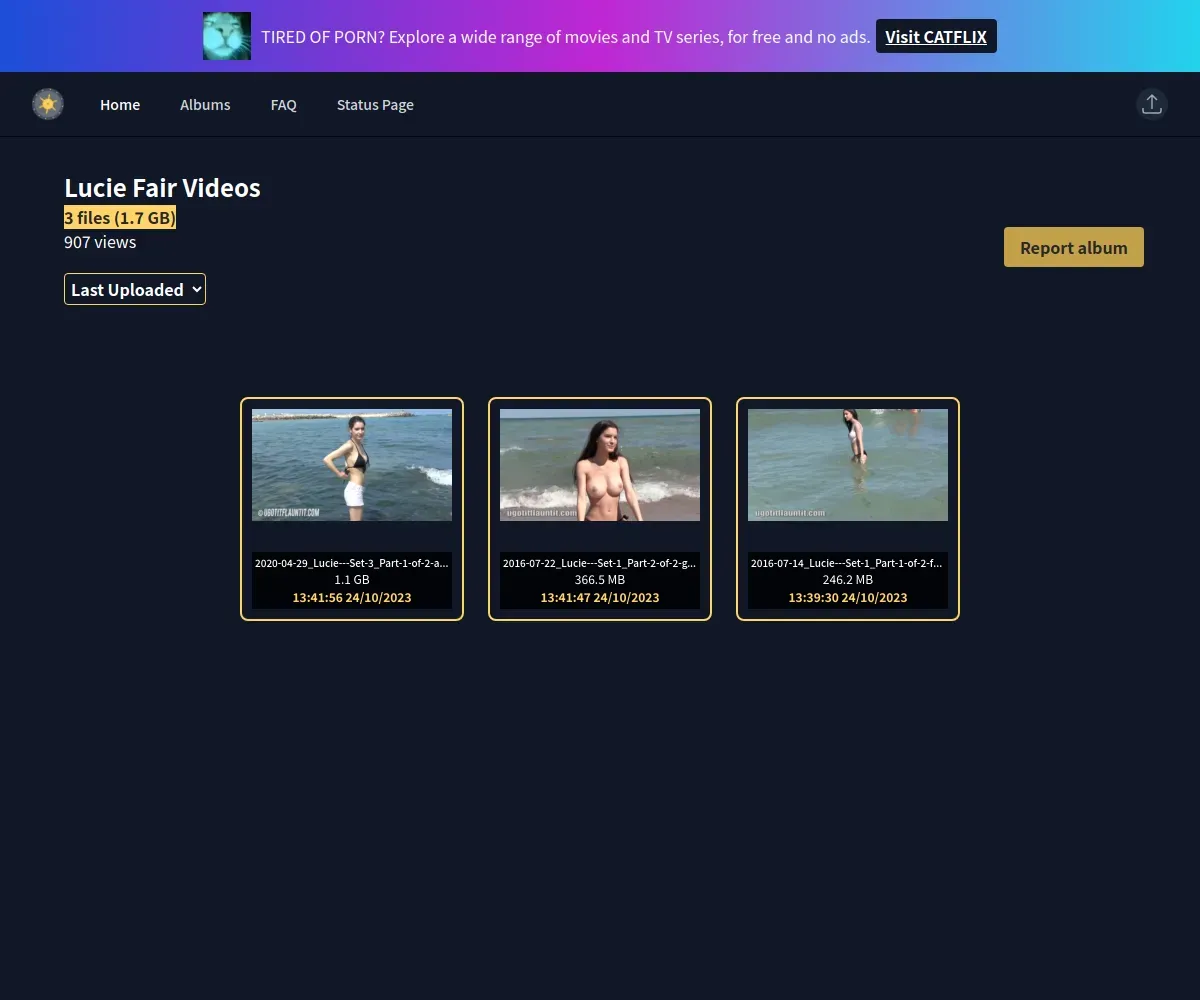Click the Visit CATFLIX button

coord(936,36)
